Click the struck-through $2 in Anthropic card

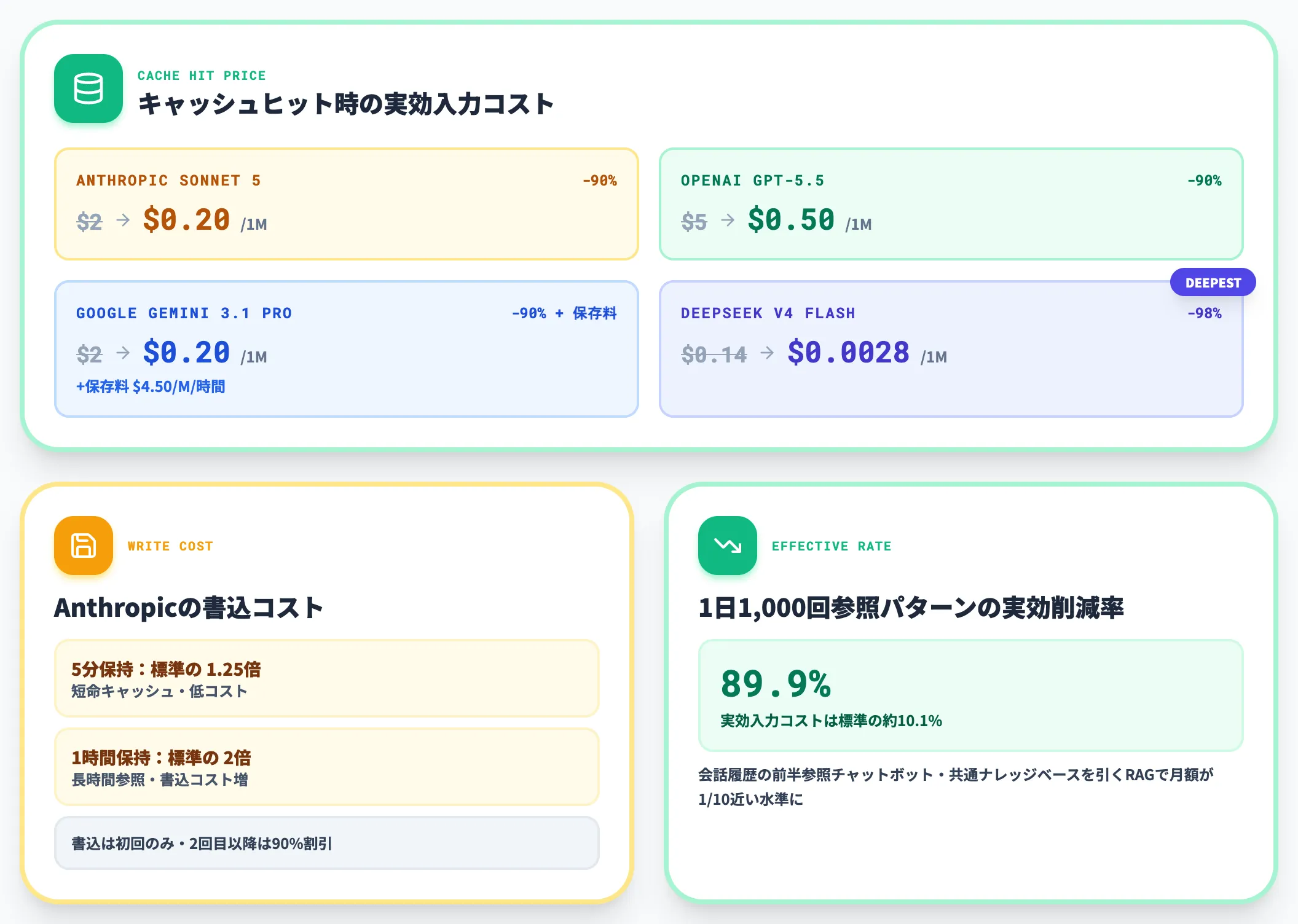[x=90, y=222]
